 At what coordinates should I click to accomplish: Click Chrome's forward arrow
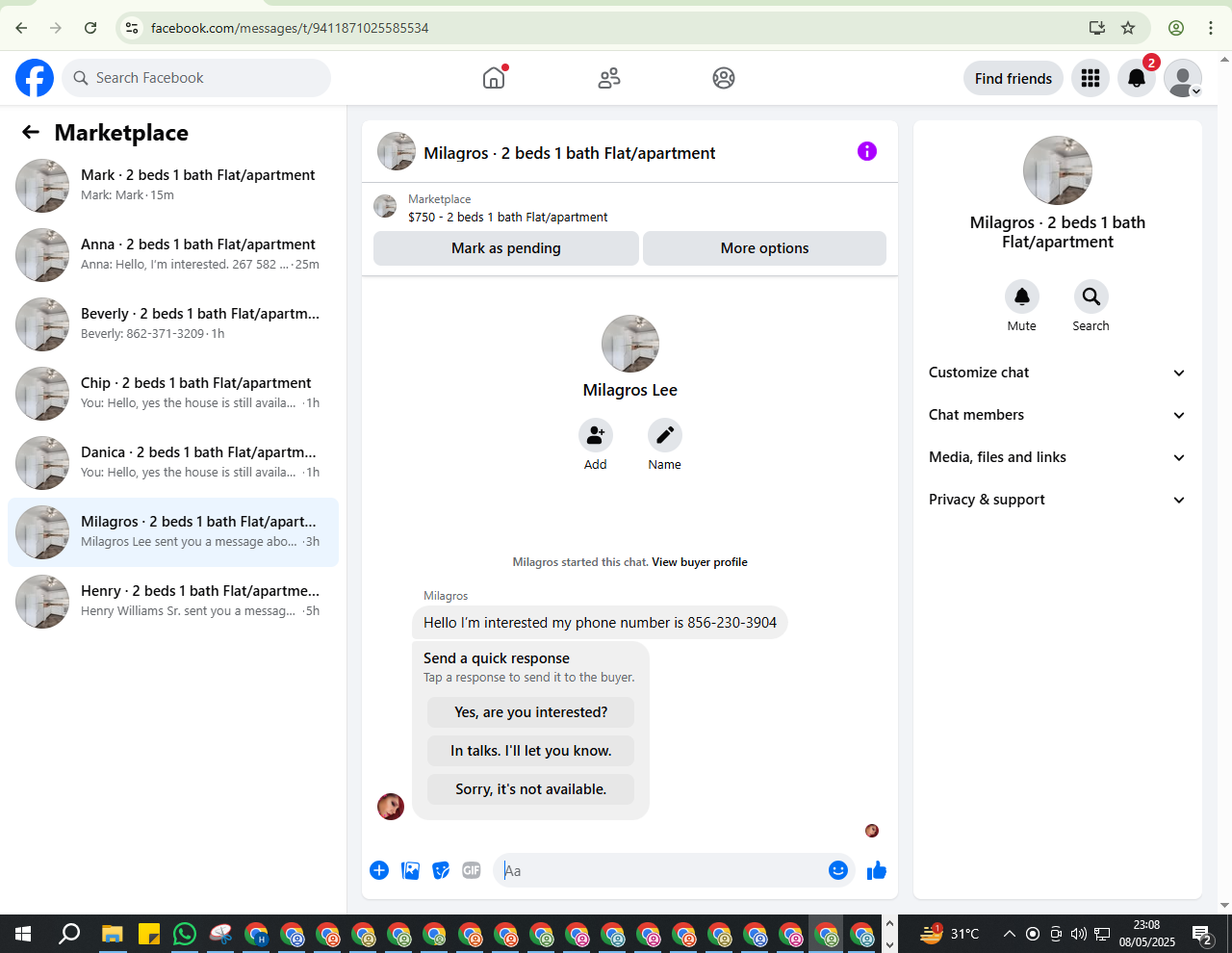point(56,28)
